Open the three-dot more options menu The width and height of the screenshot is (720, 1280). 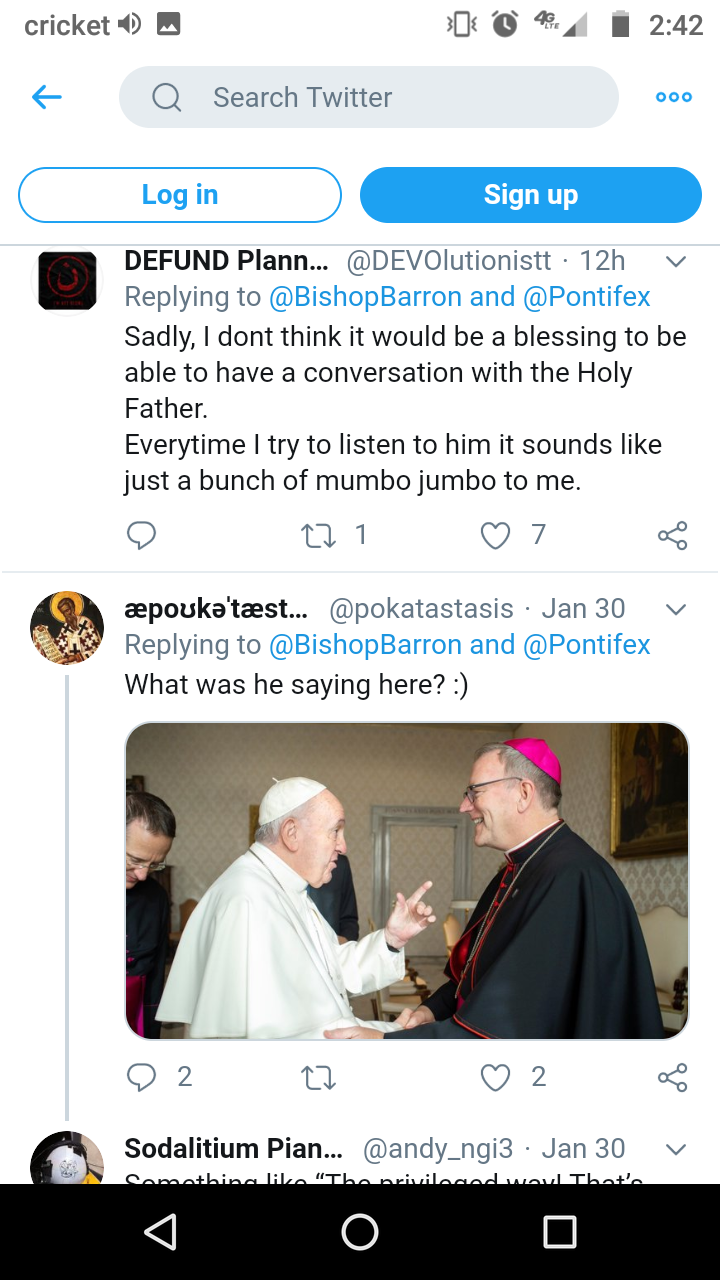point(674,97)
